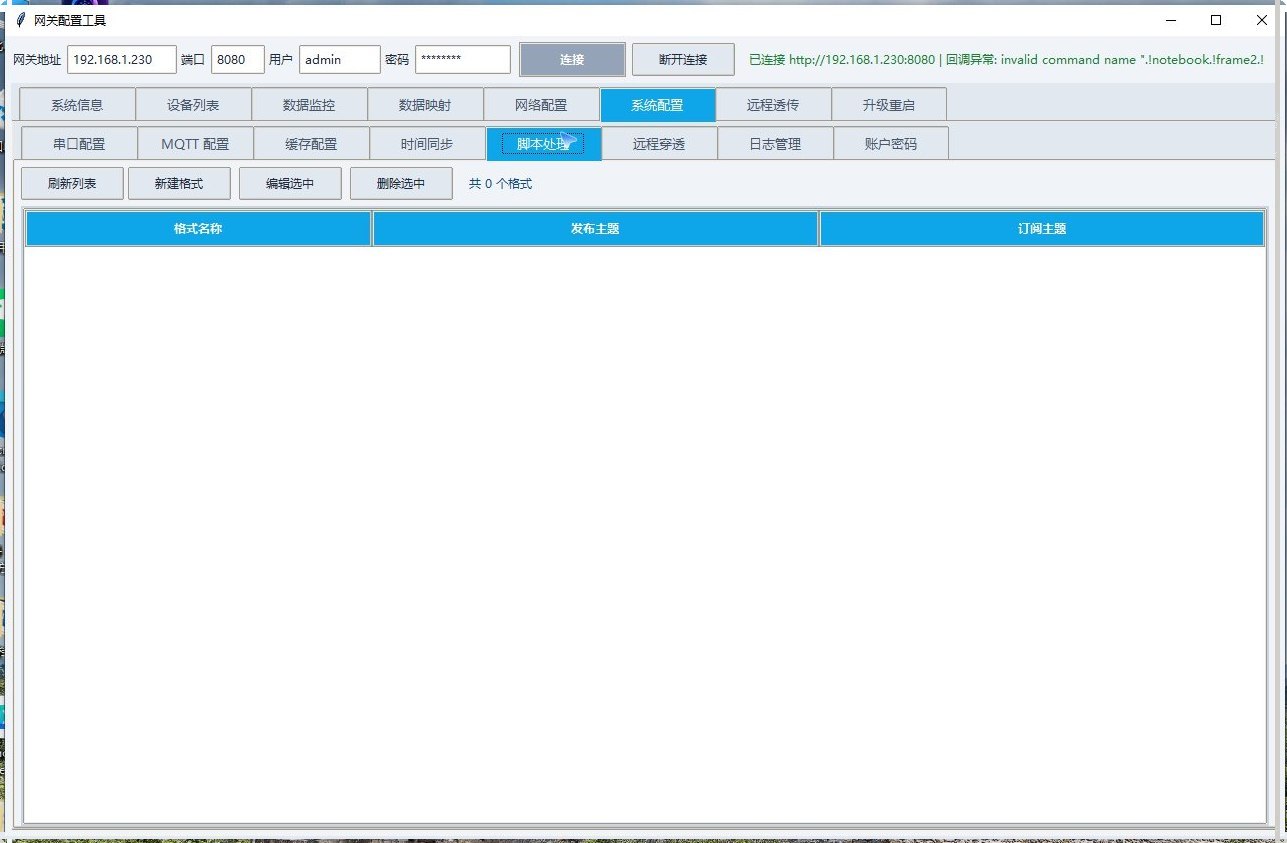The height and width of the screenshot is (843, 1287).
Task: Click the 已连接 status message text
Action: tap(1007, 59)
